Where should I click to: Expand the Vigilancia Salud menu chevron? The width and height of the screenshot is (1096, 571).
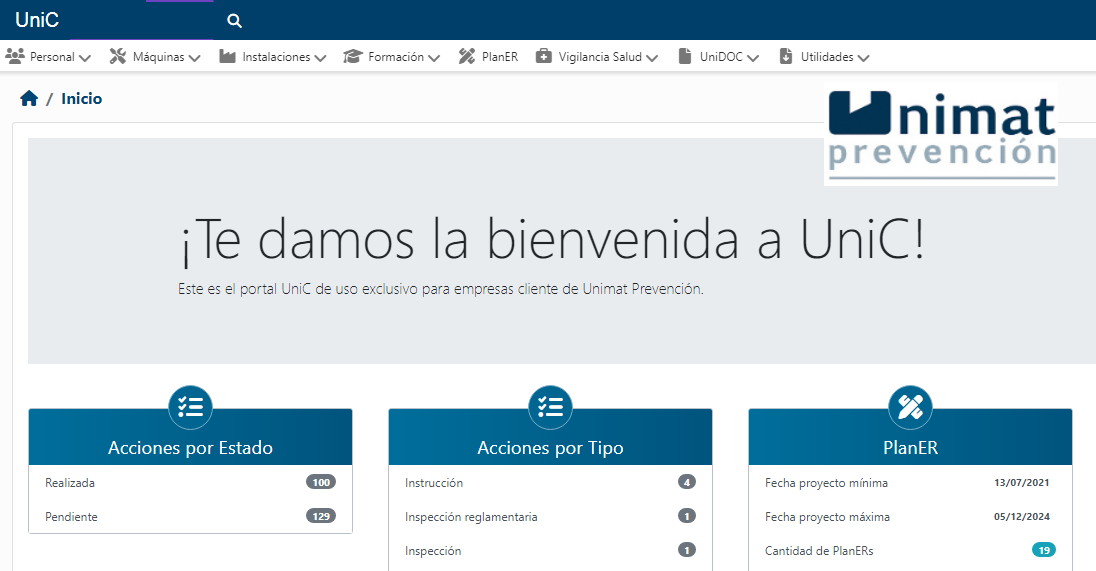(x=652, y=58)
